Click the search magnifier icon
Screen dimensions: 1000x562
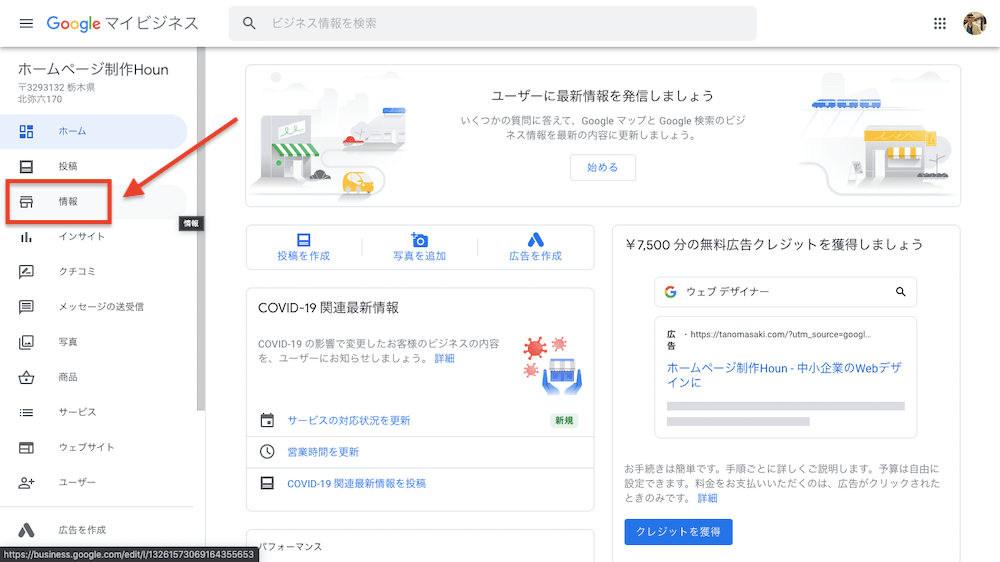[x=249, y=24]
